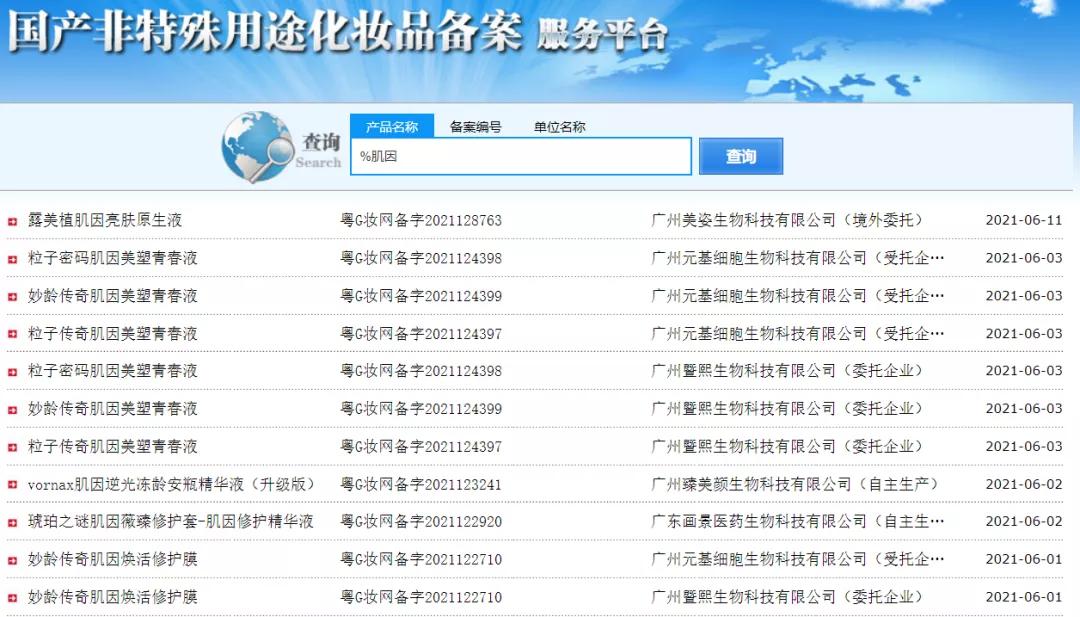Click date 2021-06-11 on the first row
This screenshot has width=1080, height=617.
tap(1024, 219)
